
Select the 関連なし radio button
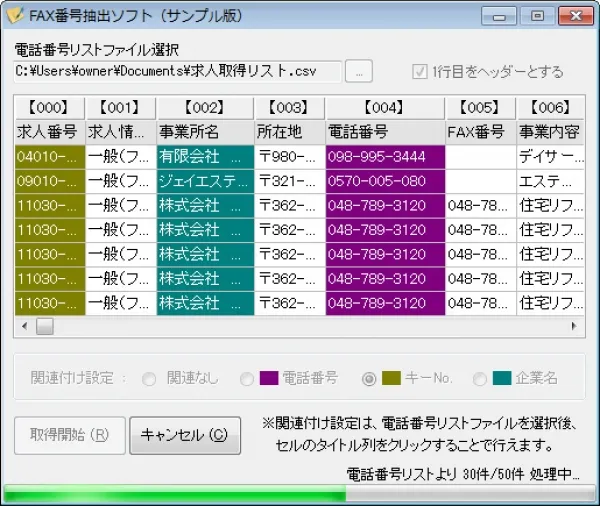150,379
